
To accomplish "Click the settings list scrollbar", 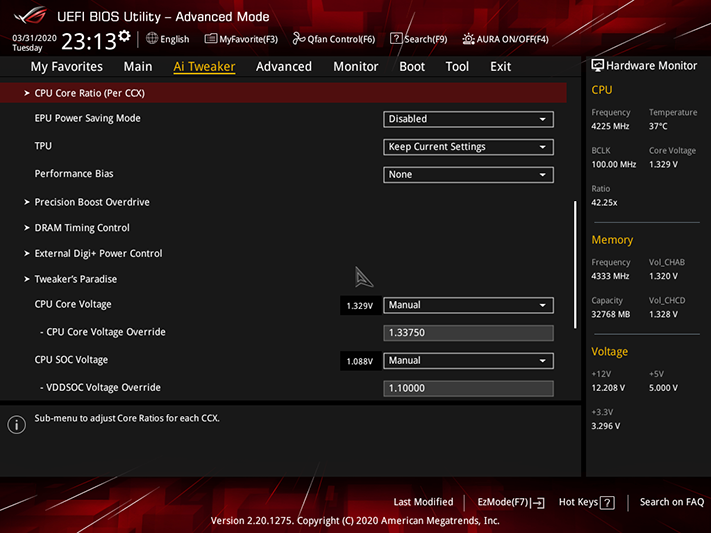I will coord(575,265).
